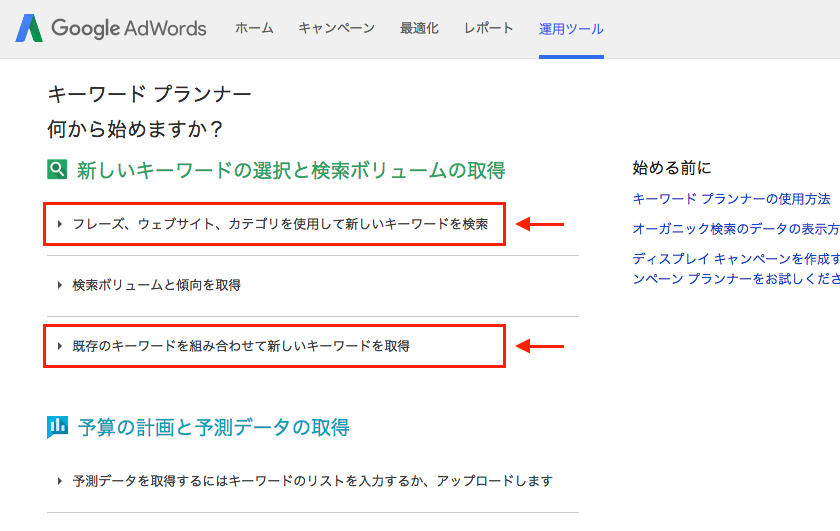The height and width of the screenshot is (531, 840).
Task: Open the レポート tab
Action: click(x=489, y=28)
